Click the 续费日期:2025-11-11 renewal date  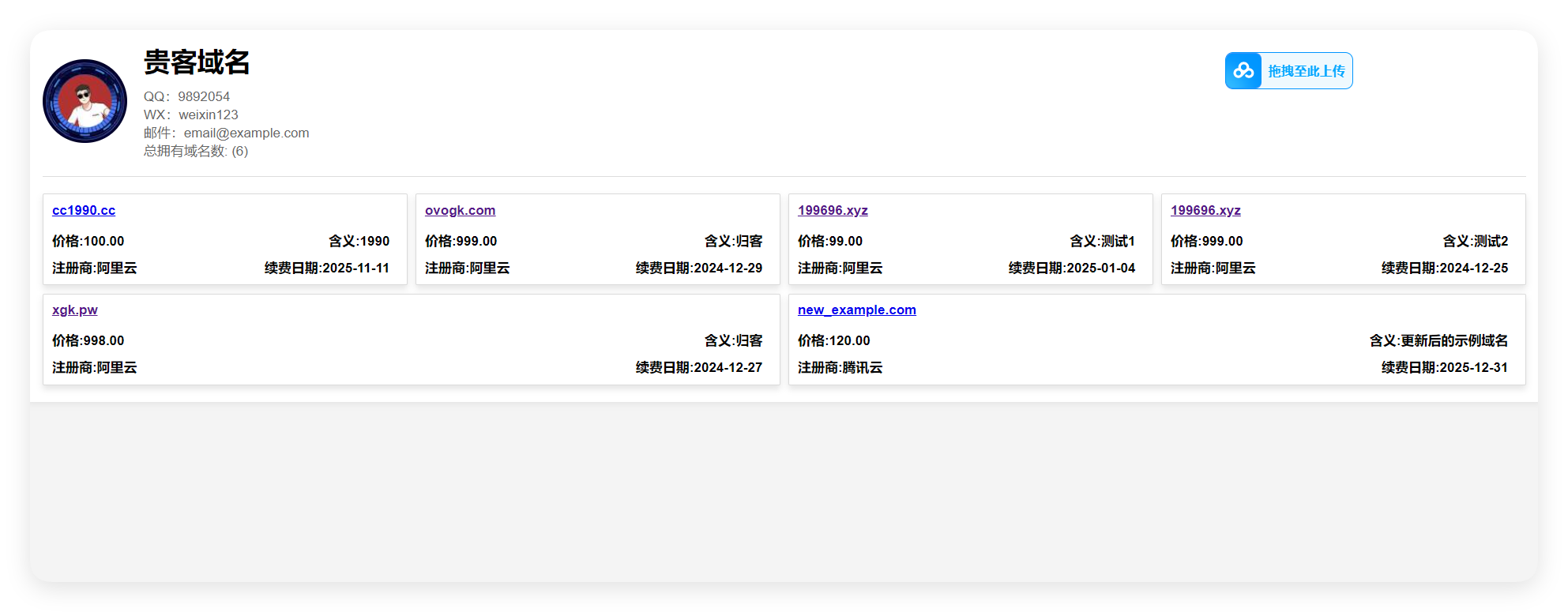click(326, 268)
